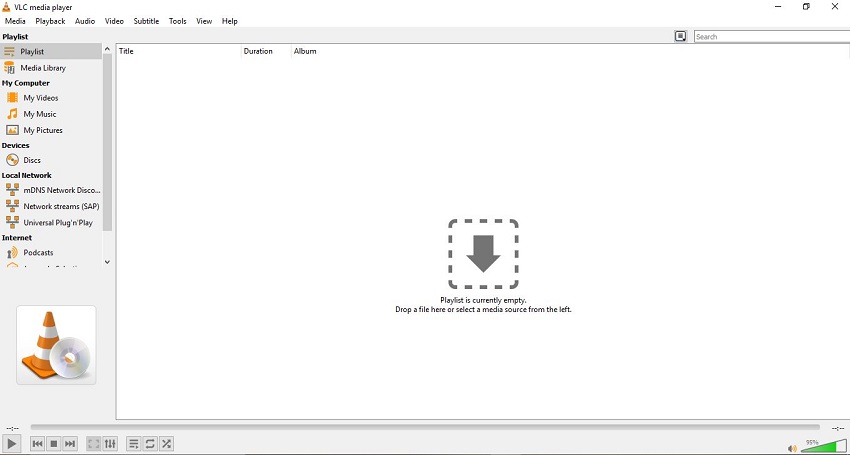Screen dimensions: 850x455
Task: Open the Video menu
Action: pos(114,21)
